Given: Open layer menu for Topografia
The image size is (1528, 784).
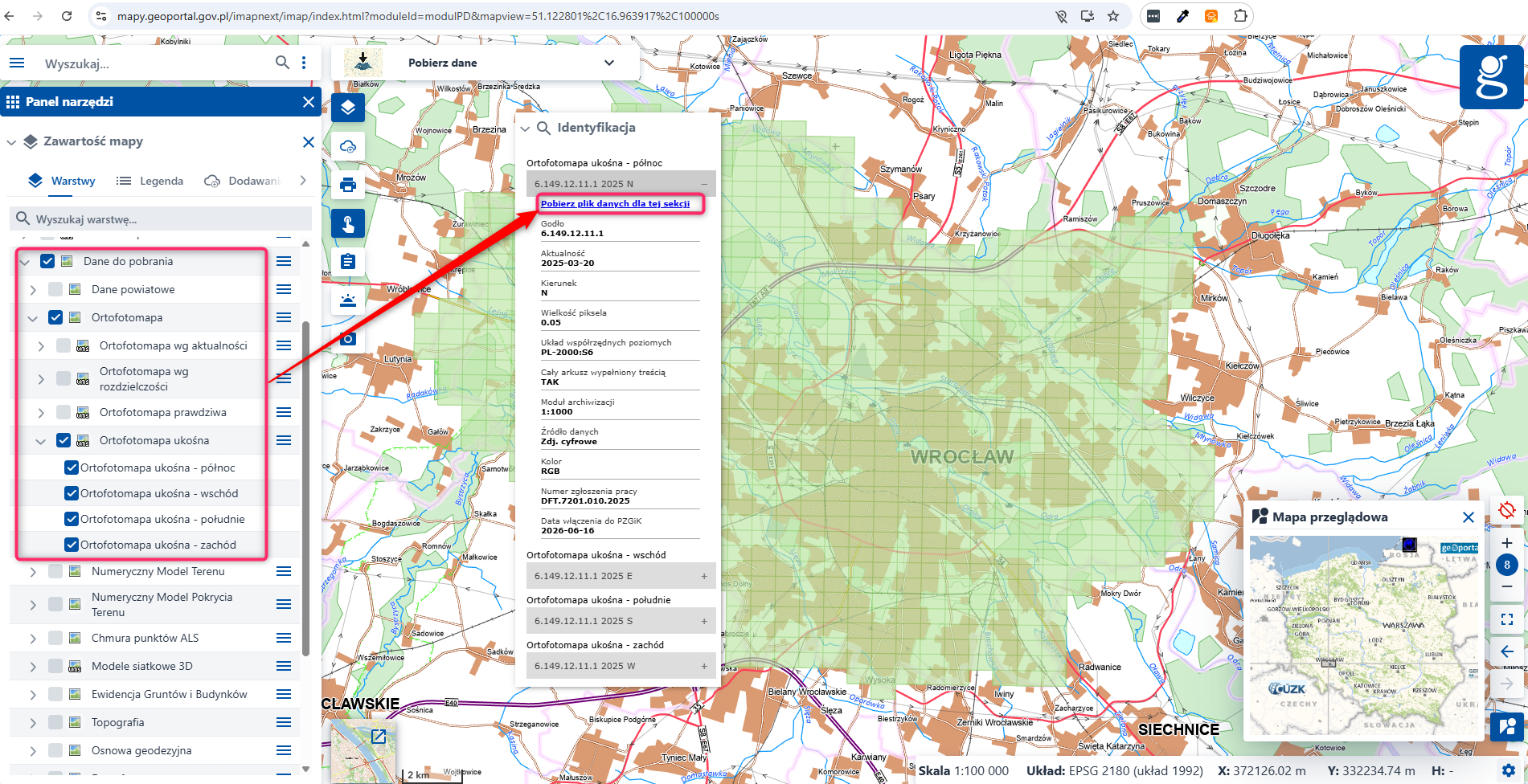Looking at the screenshot, I should tap(284, 722).
